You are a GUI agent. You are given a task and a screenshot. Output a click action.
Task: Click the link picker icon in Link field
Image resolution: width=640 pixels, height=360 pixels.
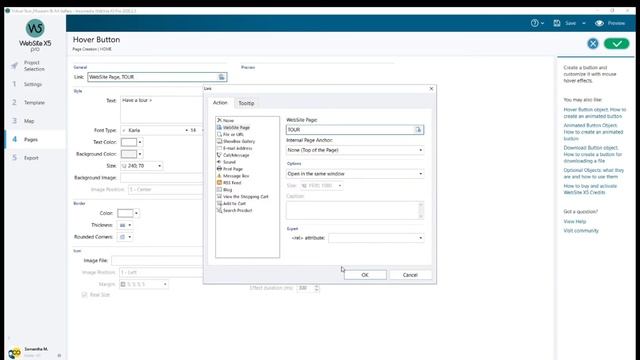(221, 77)
